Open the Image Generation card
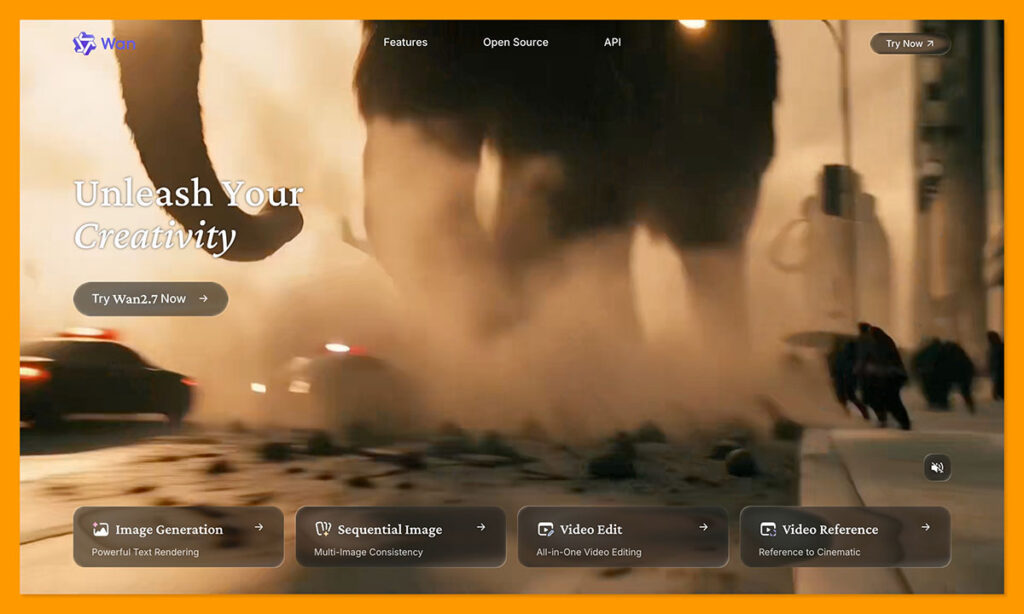The height and width of the screenshot is (614, 1024). pyautogui.click(x=178, y=537)
